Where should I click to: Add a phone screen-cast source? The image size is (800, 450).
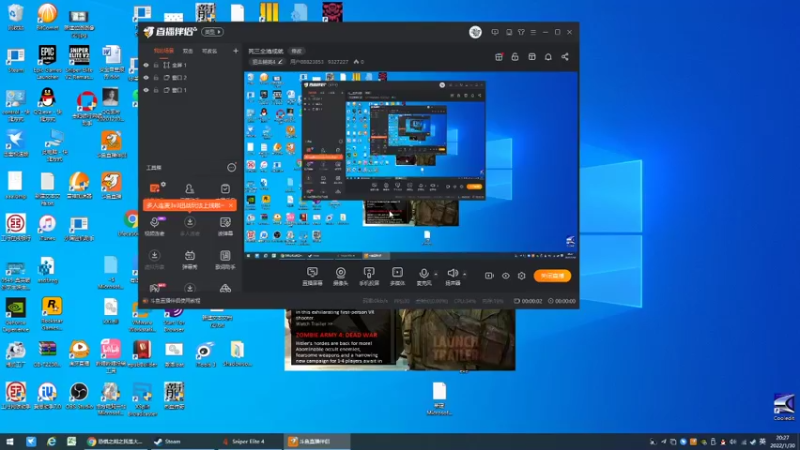369,276
